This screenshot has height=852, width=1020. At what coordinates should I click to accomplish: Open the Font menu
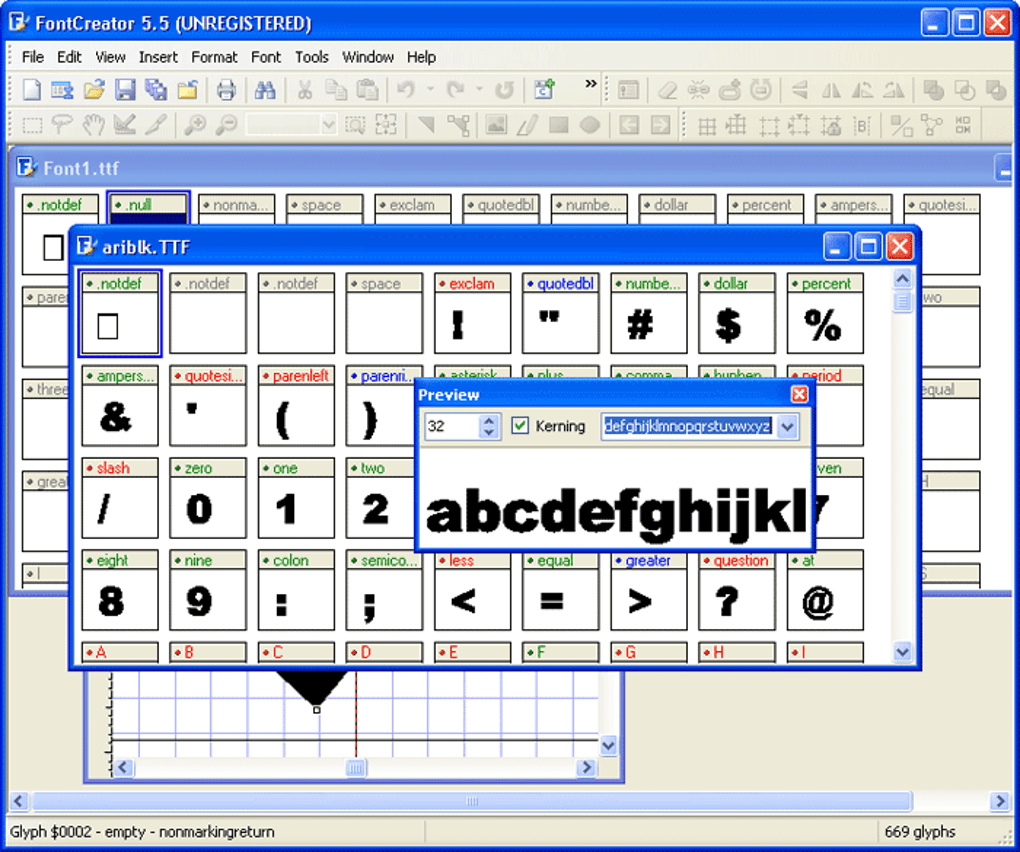pos(266,57)
